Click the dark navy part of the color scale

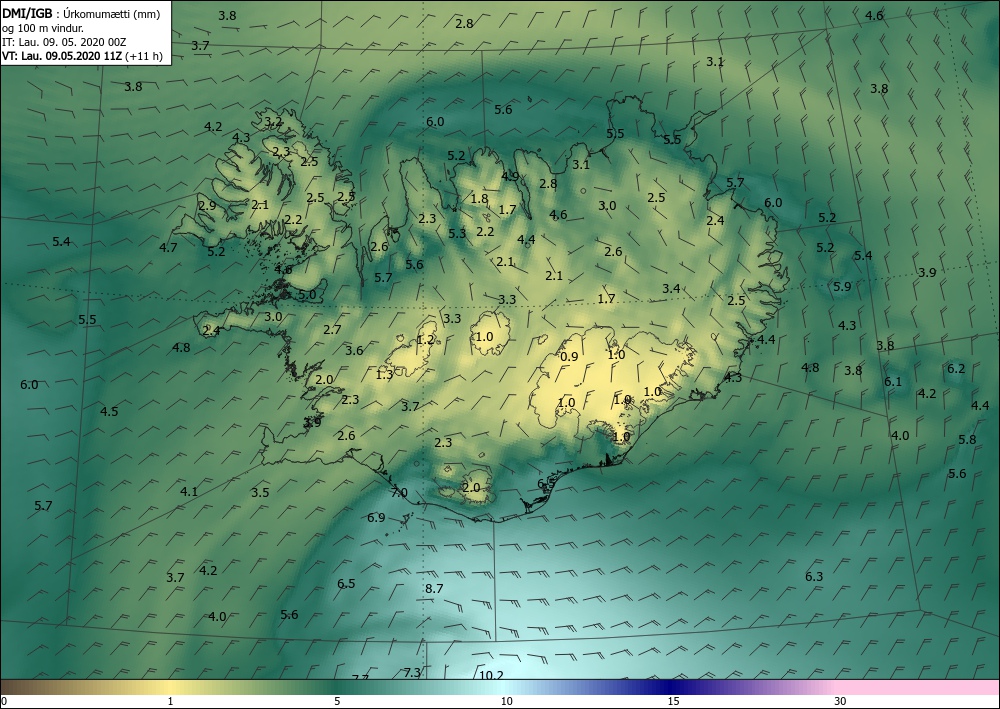(670, 687)
